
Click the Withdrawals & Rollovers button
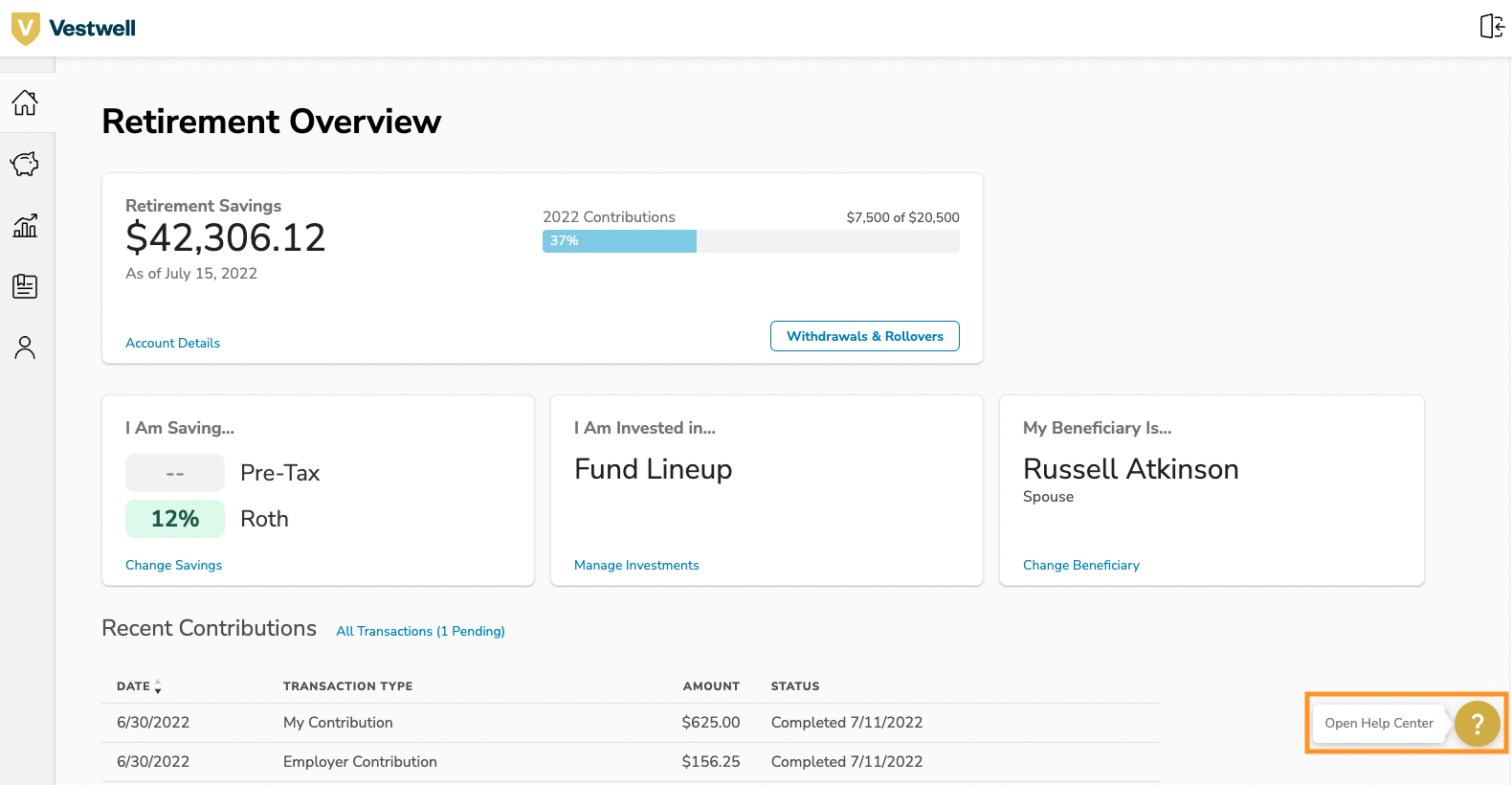864,336
